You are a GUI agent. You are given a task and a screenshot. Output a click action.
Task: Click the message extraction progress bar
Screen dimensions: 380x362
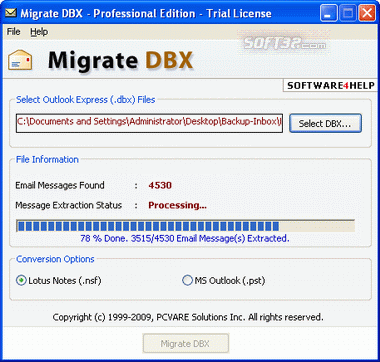185,226
